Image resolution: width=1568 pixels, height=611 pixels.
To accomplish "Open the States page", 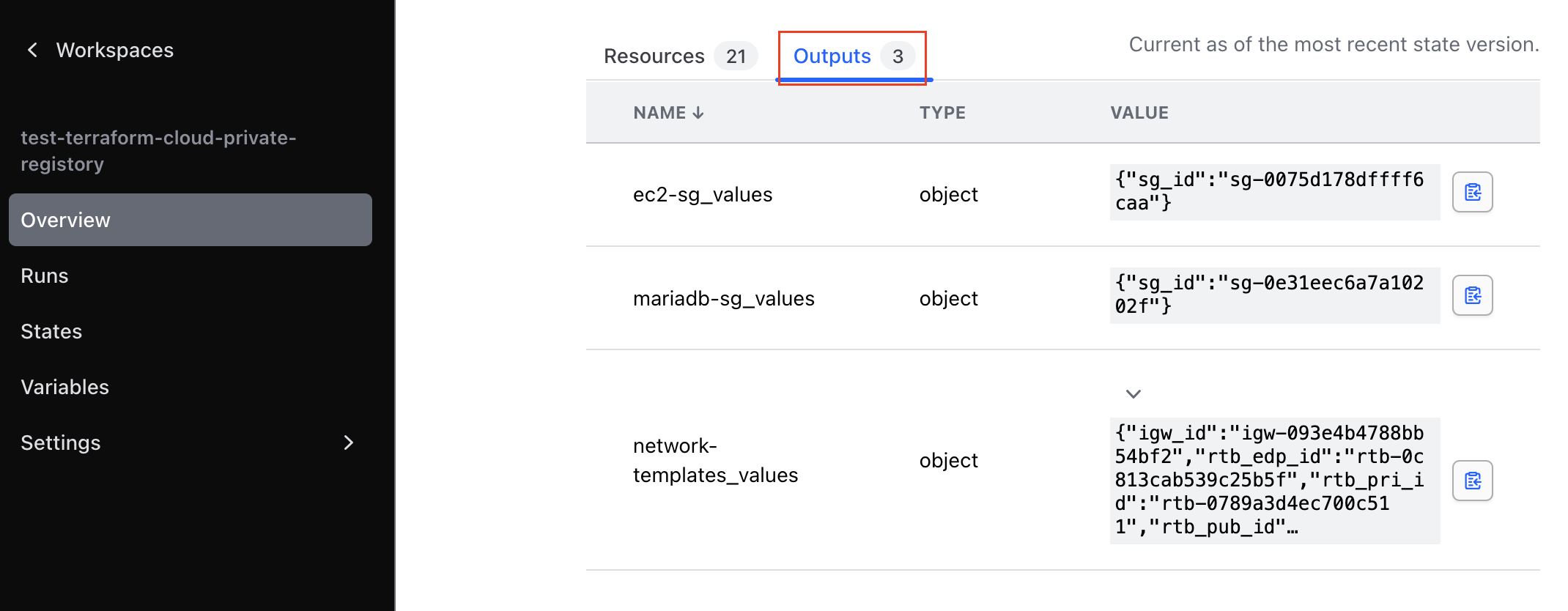I will pyautogui.click(x=51, y=331).
